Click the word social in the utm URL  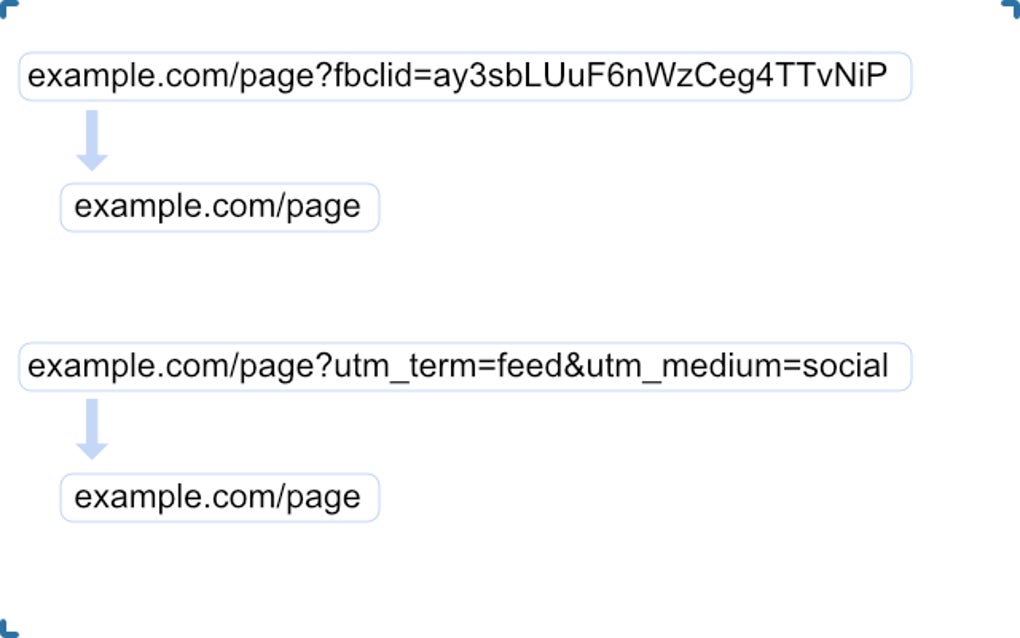click(x=847, y=366)
